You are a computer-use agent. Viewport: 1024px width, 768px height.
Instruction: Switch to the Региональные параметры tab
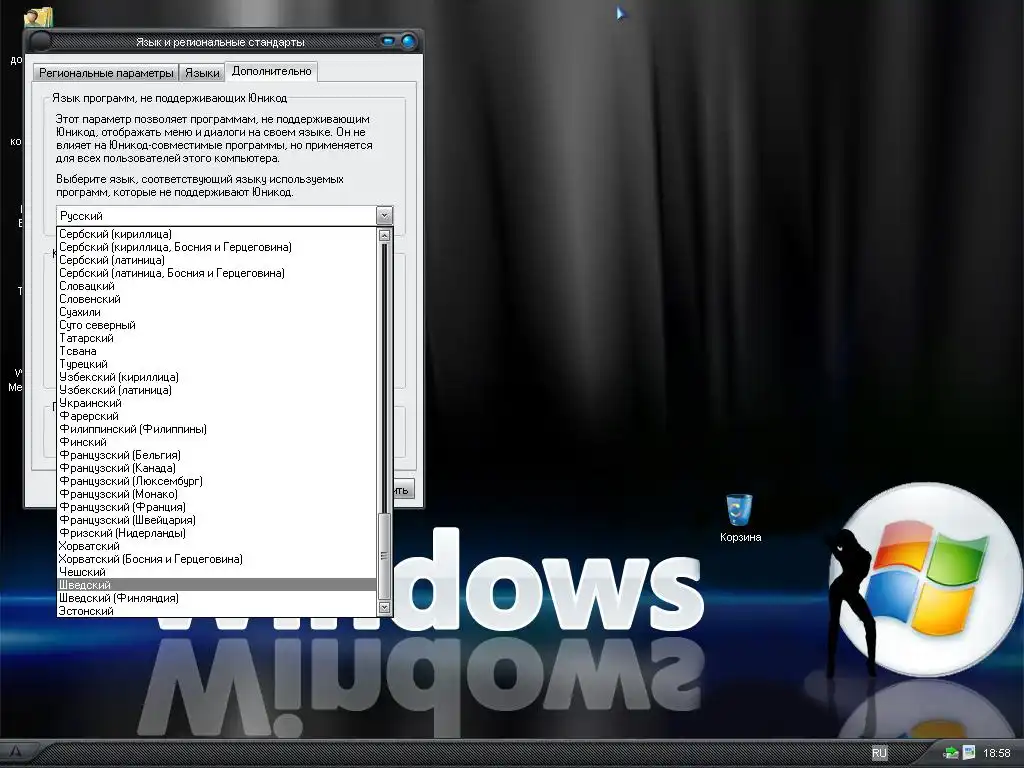pos(106,72)
